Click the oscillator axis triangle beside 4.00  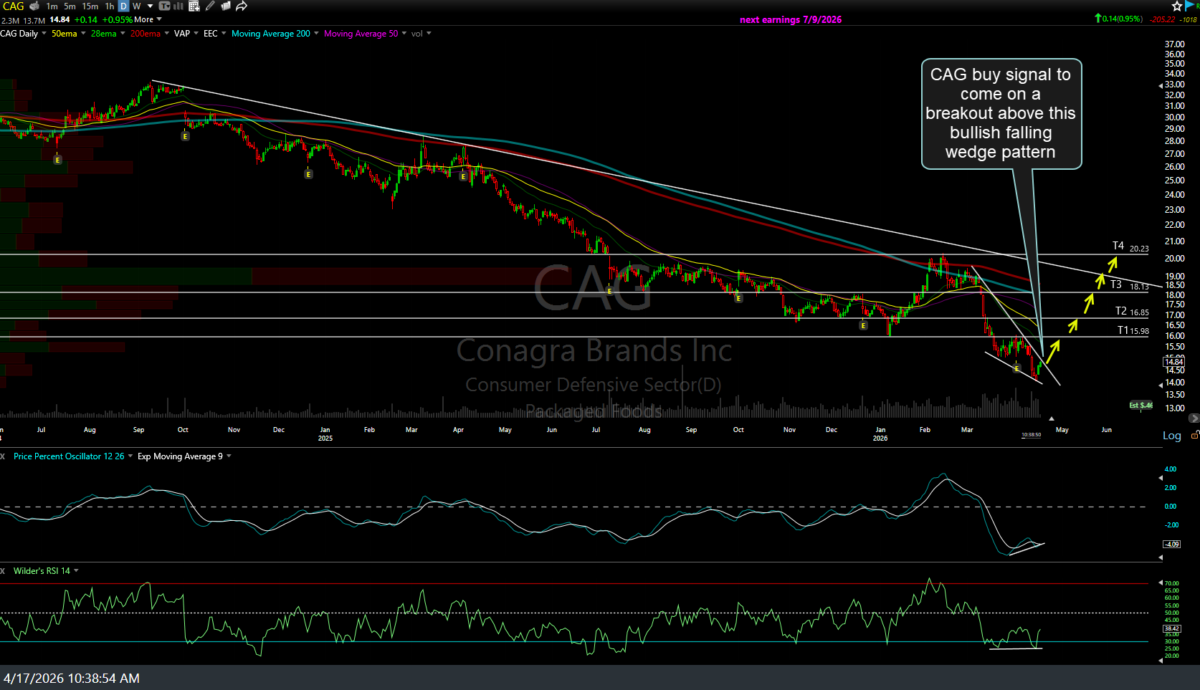point(1160,478)
